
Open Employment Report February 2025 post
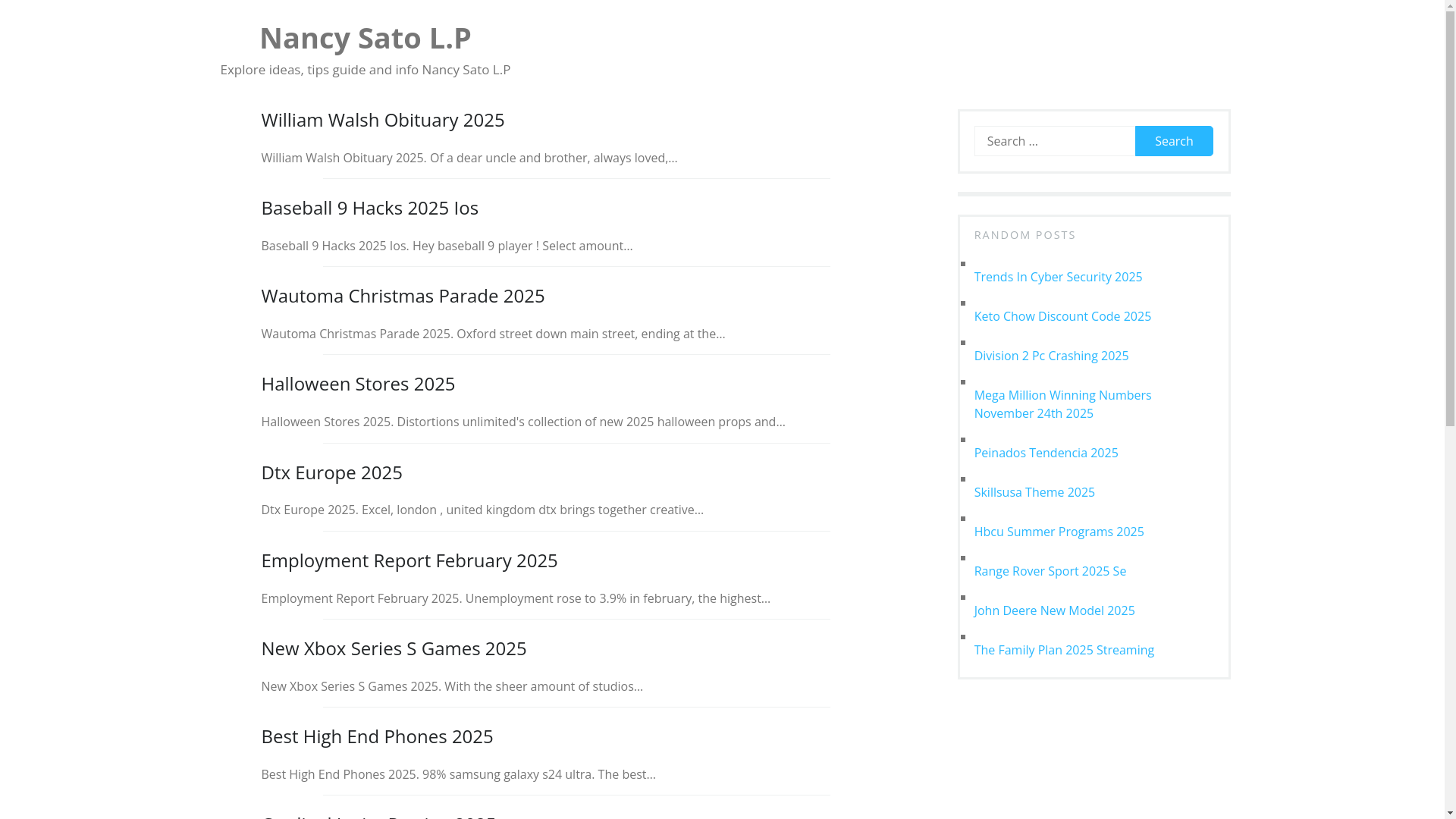pyautogui.click(x=409, y=560)
